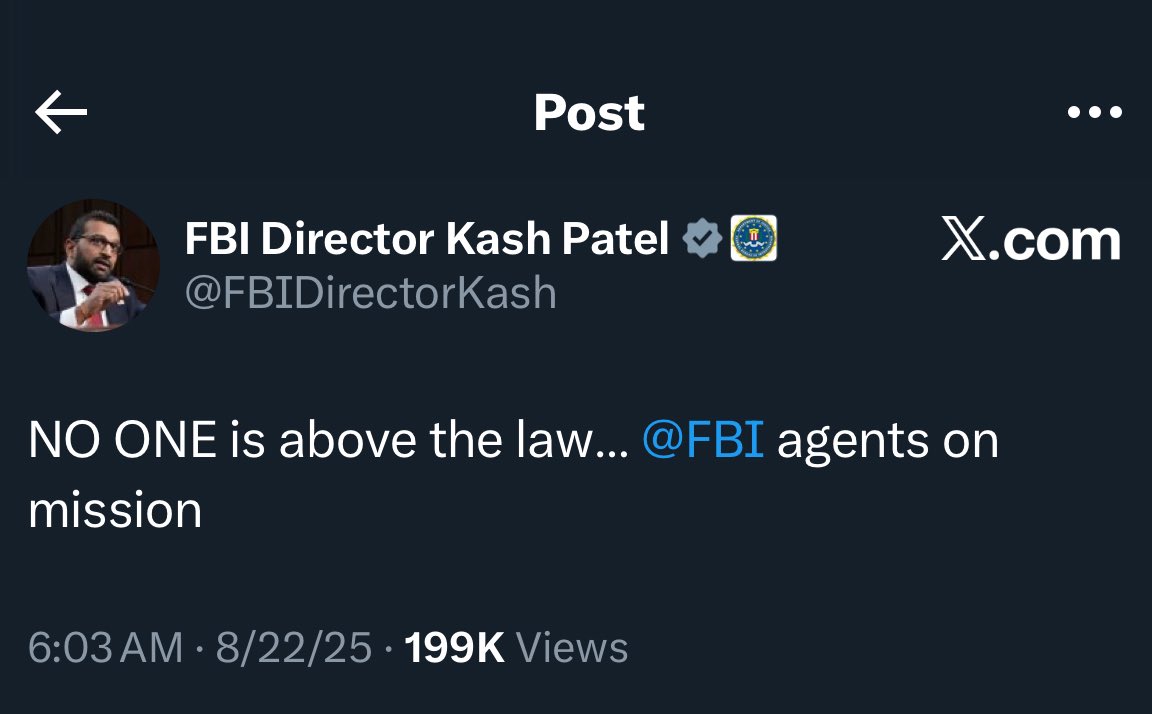The image size is (1152, 714).
Task: Open the circular profile photo
Action: coord(93,265)
